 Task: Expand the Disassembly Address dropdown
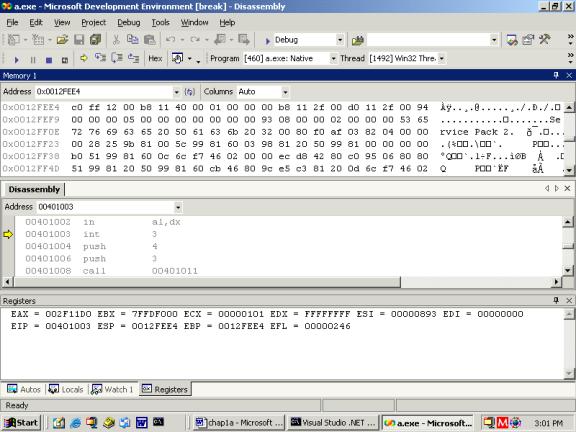(x=178, y=207)
